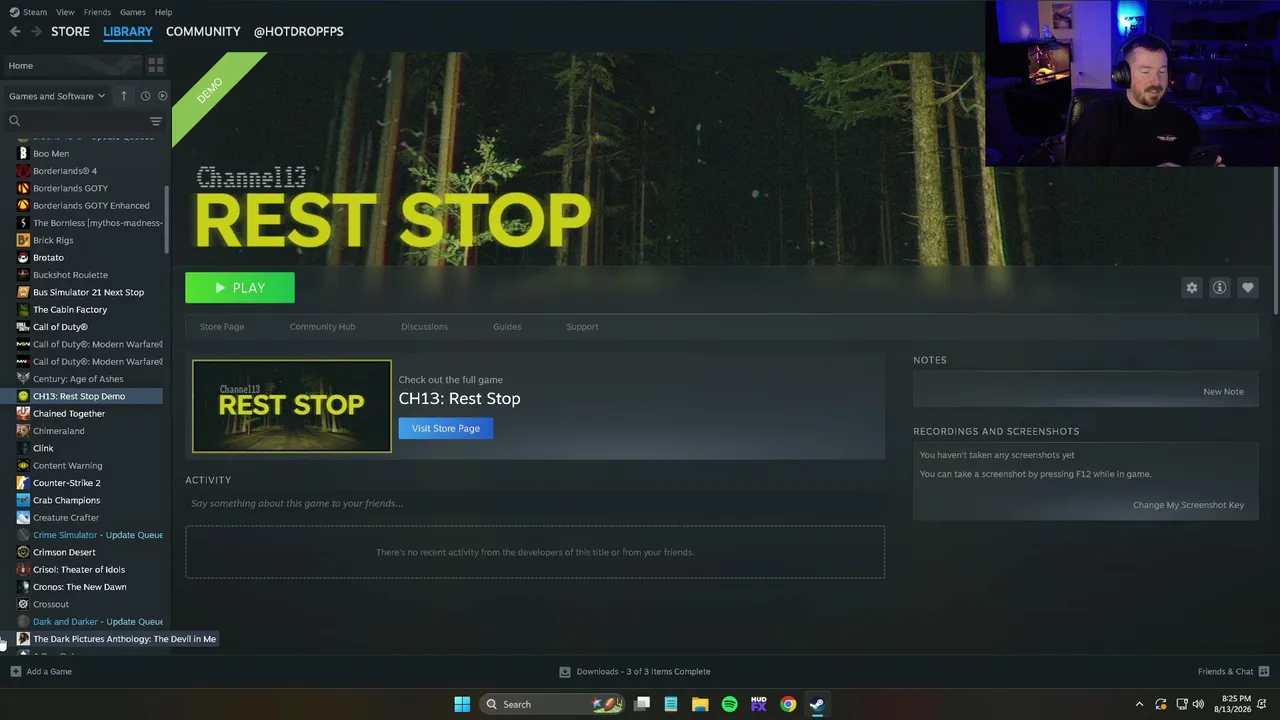Select Buckshot Roulette in the library
Image resolution: width=1280 pixels, height=720 pixels.
tap(70, 275)
